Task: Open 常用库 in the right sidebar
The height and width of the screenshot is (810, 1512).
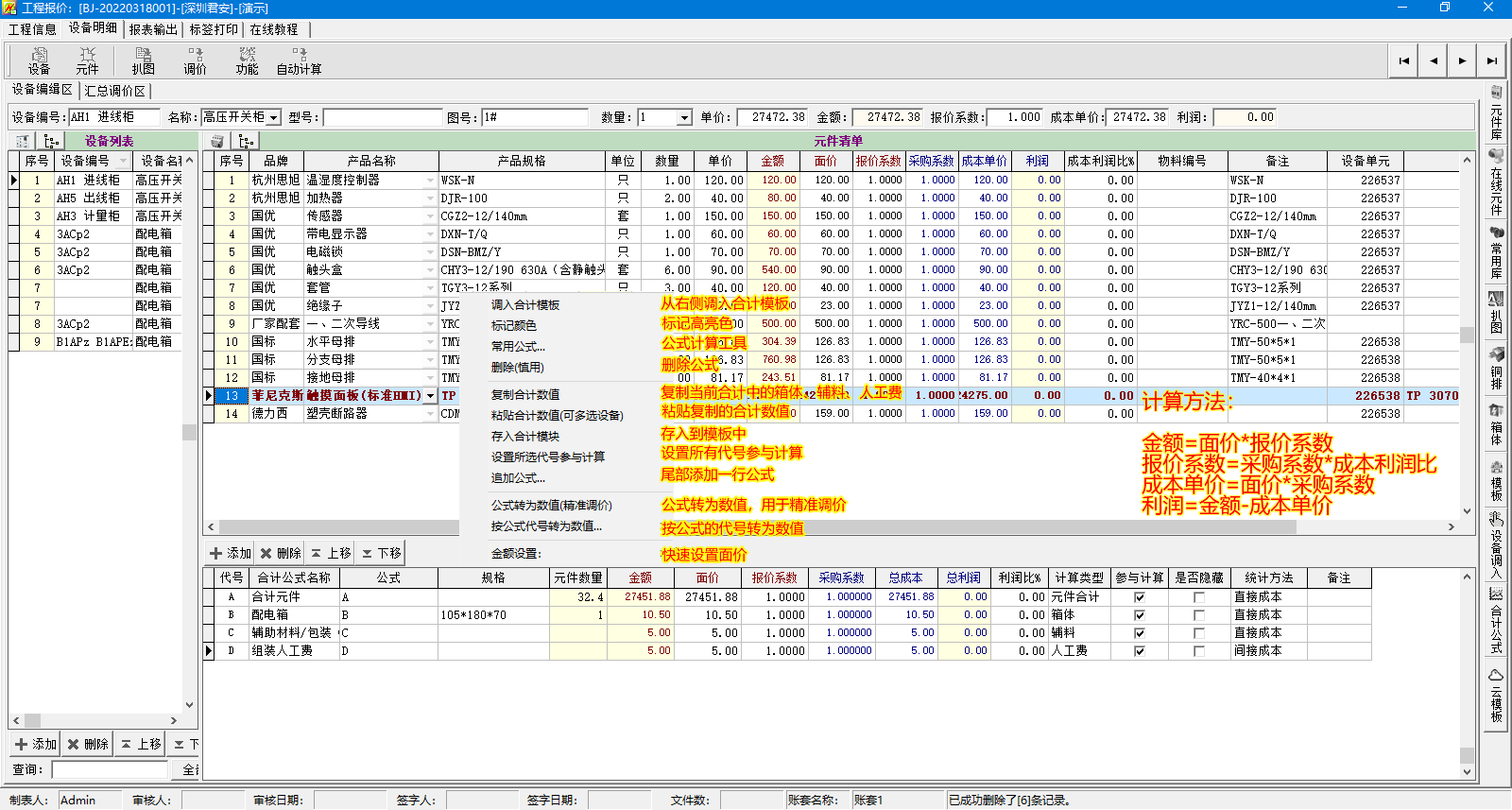Action: (x=1496, y=251)
